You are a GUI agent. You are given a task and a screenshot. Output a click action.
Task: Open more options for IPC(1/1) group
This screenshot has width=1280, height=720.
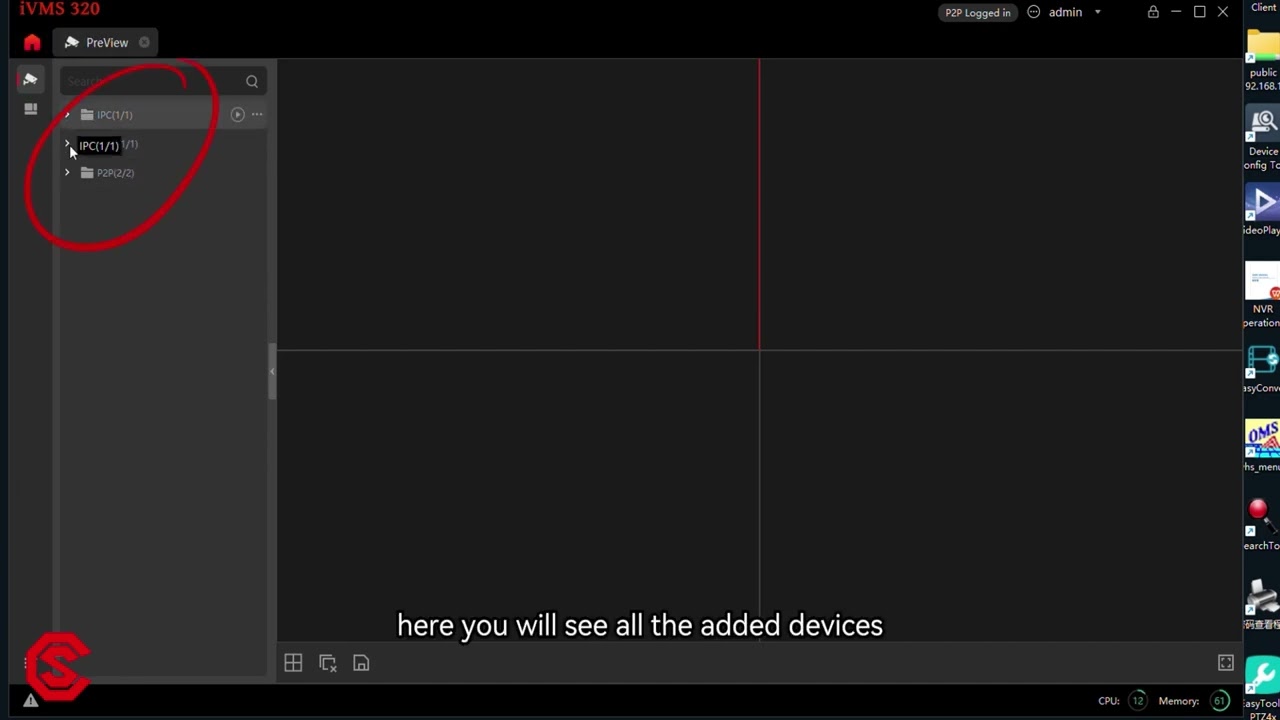pyautogui.click(x=257, y=115)
